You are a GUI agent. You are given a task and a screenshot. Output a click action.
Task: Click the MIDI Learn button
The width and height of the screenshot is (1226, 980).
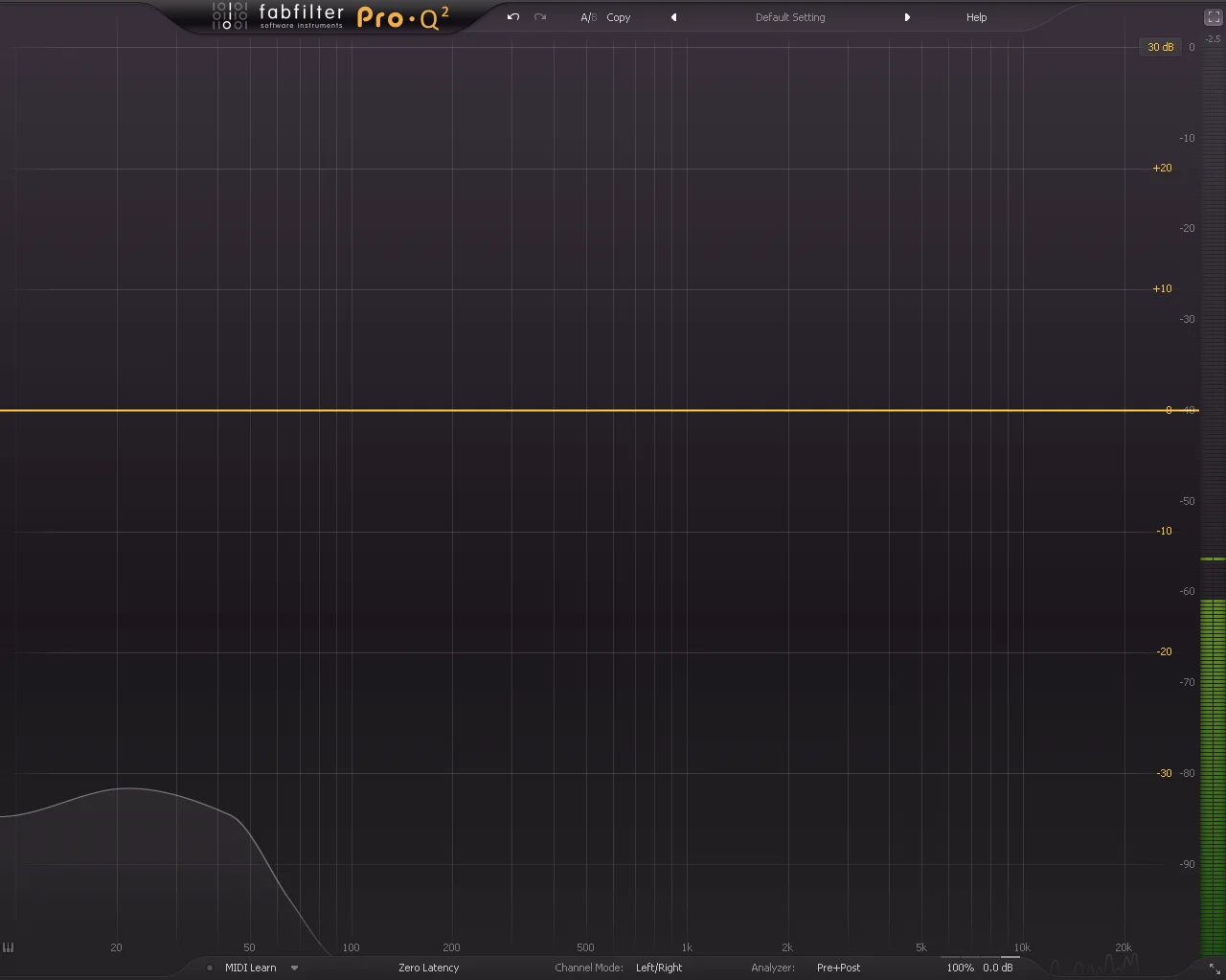click(x=250, y=968)
